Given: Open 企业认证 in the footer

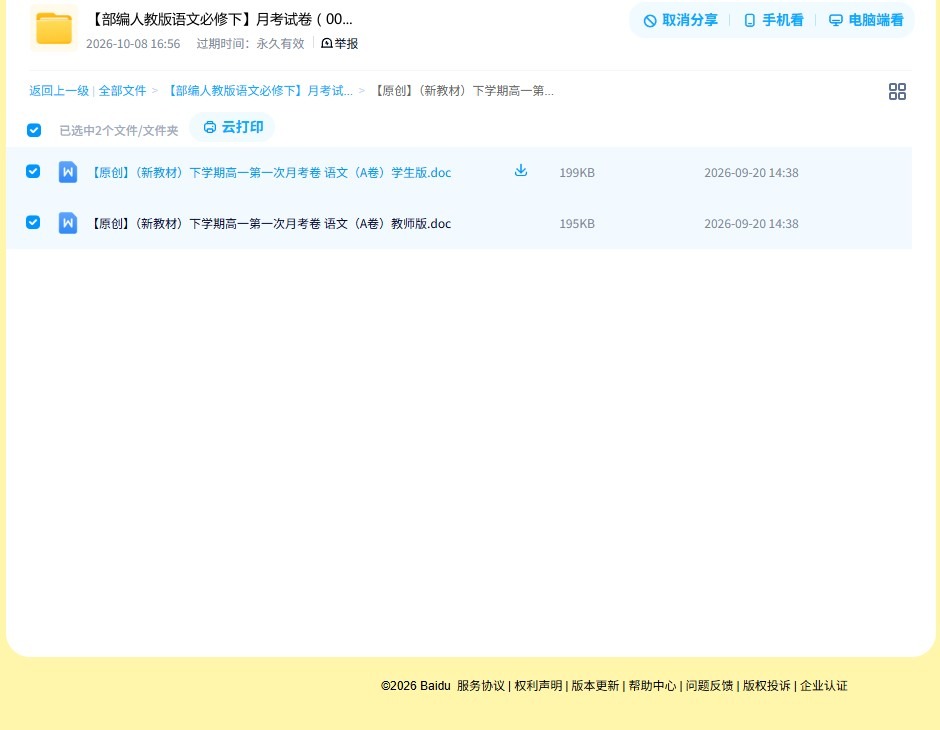Looking at the screenshot, I should coord(824,686).
